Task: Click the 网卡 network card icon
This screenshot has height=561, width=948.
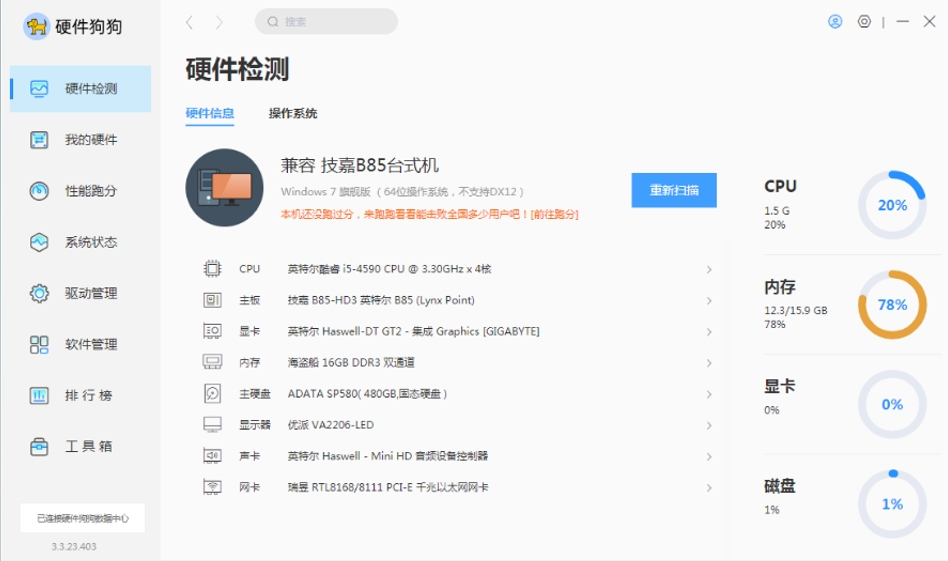Action: [x=212, y=487]
